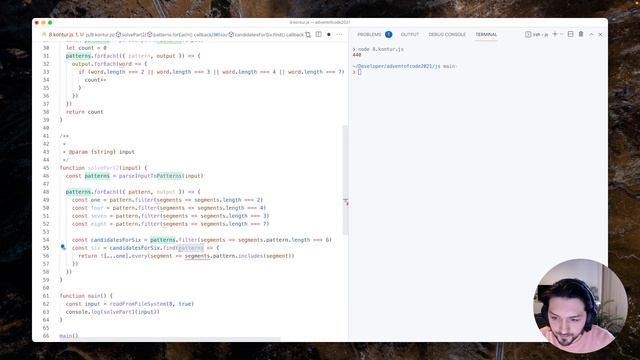Click the lightbulb code action on line 55
640x360 pixels.
[63, 247]
